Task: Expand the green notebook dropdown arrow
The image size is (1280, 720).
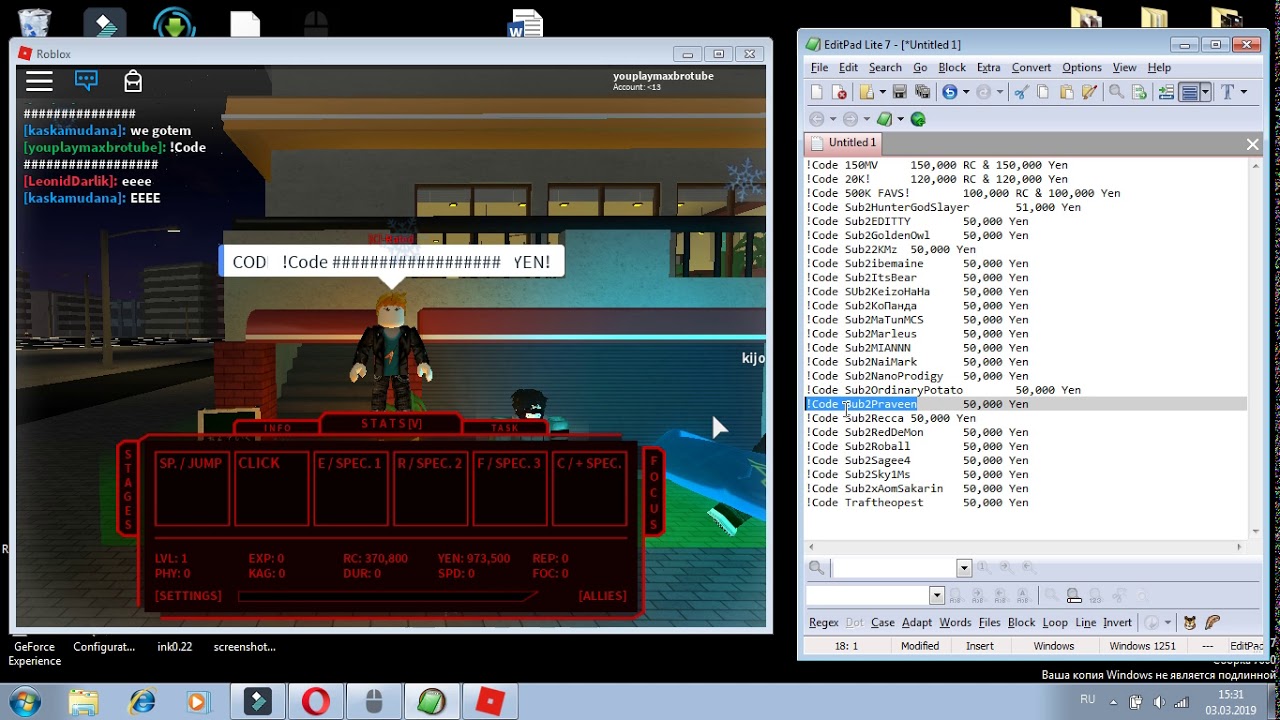Action: click(x=900, y=119)
